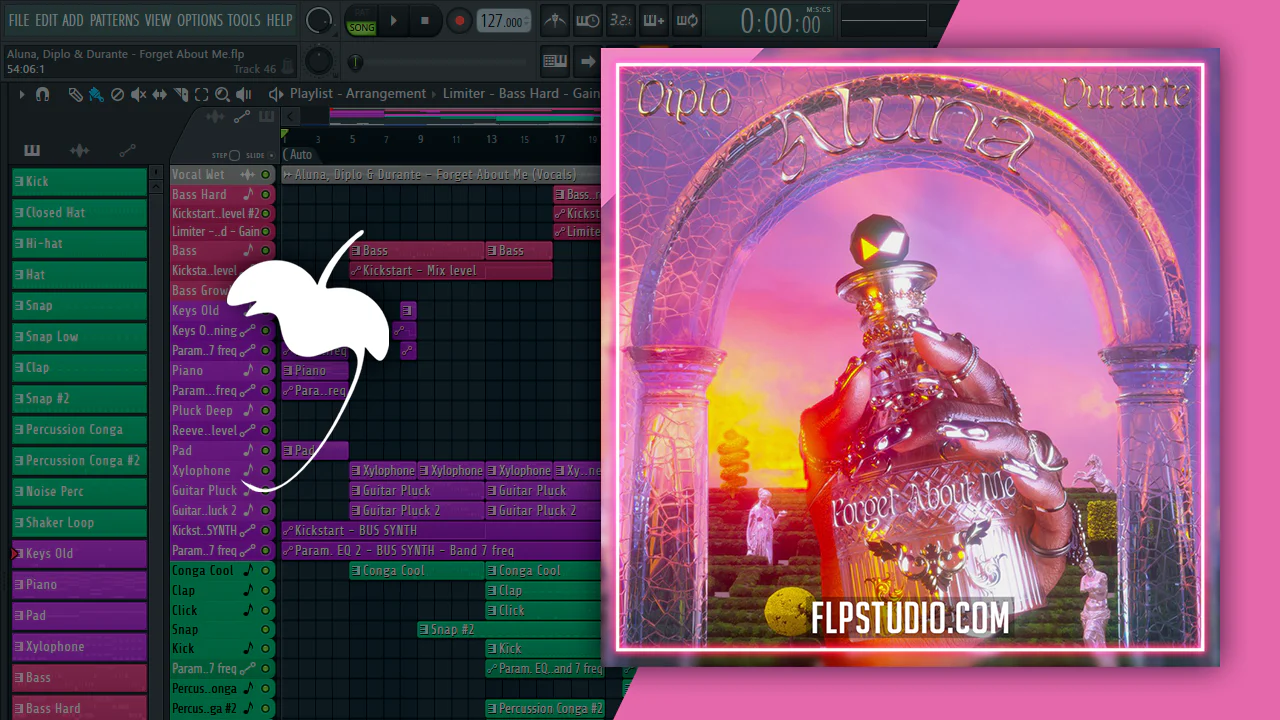Mute the Conga Cool track
Image resolution: width=1280 pixels, height=720 pixels.
click(x=266, y=571)
